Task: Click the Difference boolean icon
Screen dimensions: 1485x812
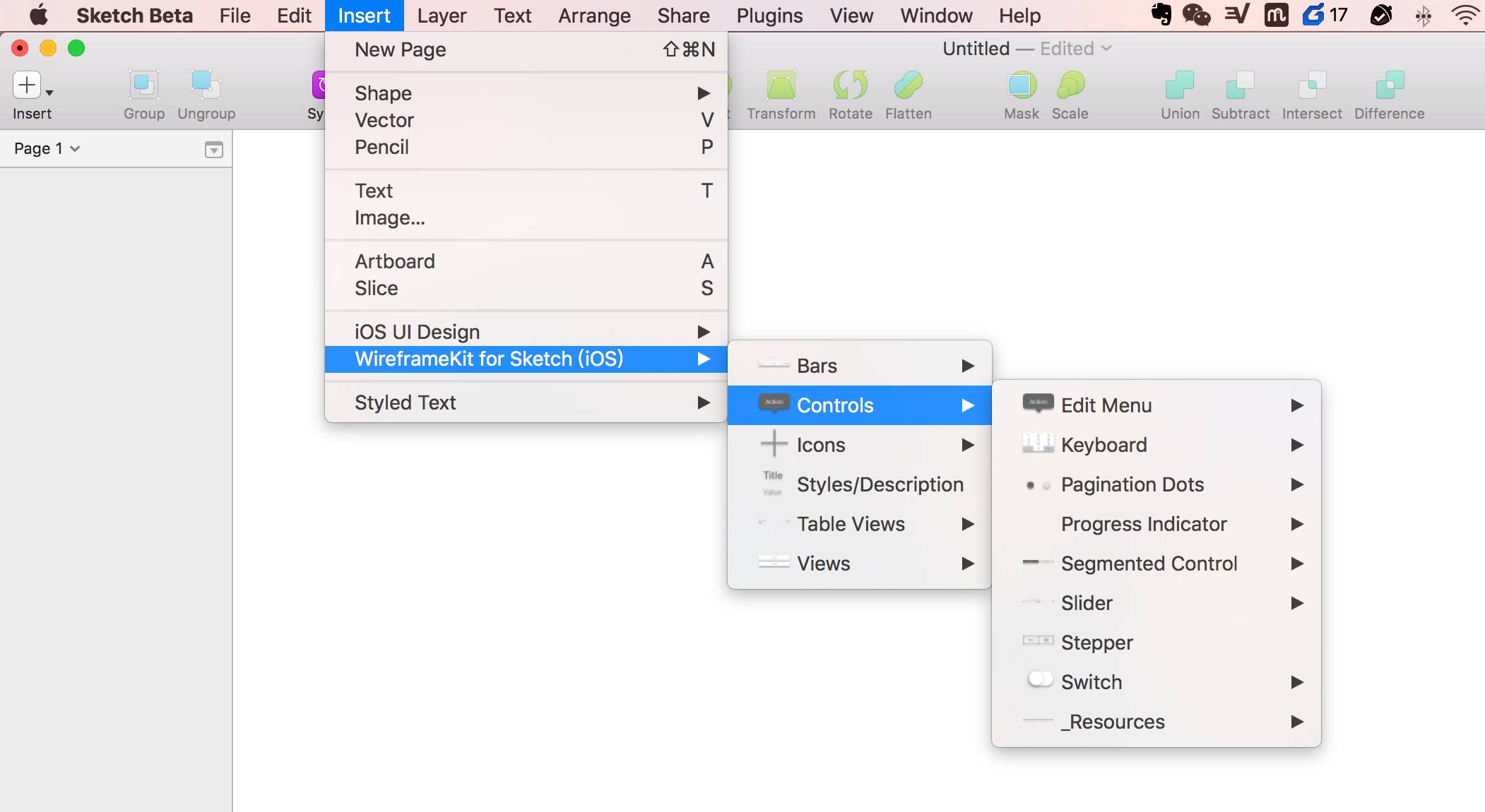Action: (1389, 85)
